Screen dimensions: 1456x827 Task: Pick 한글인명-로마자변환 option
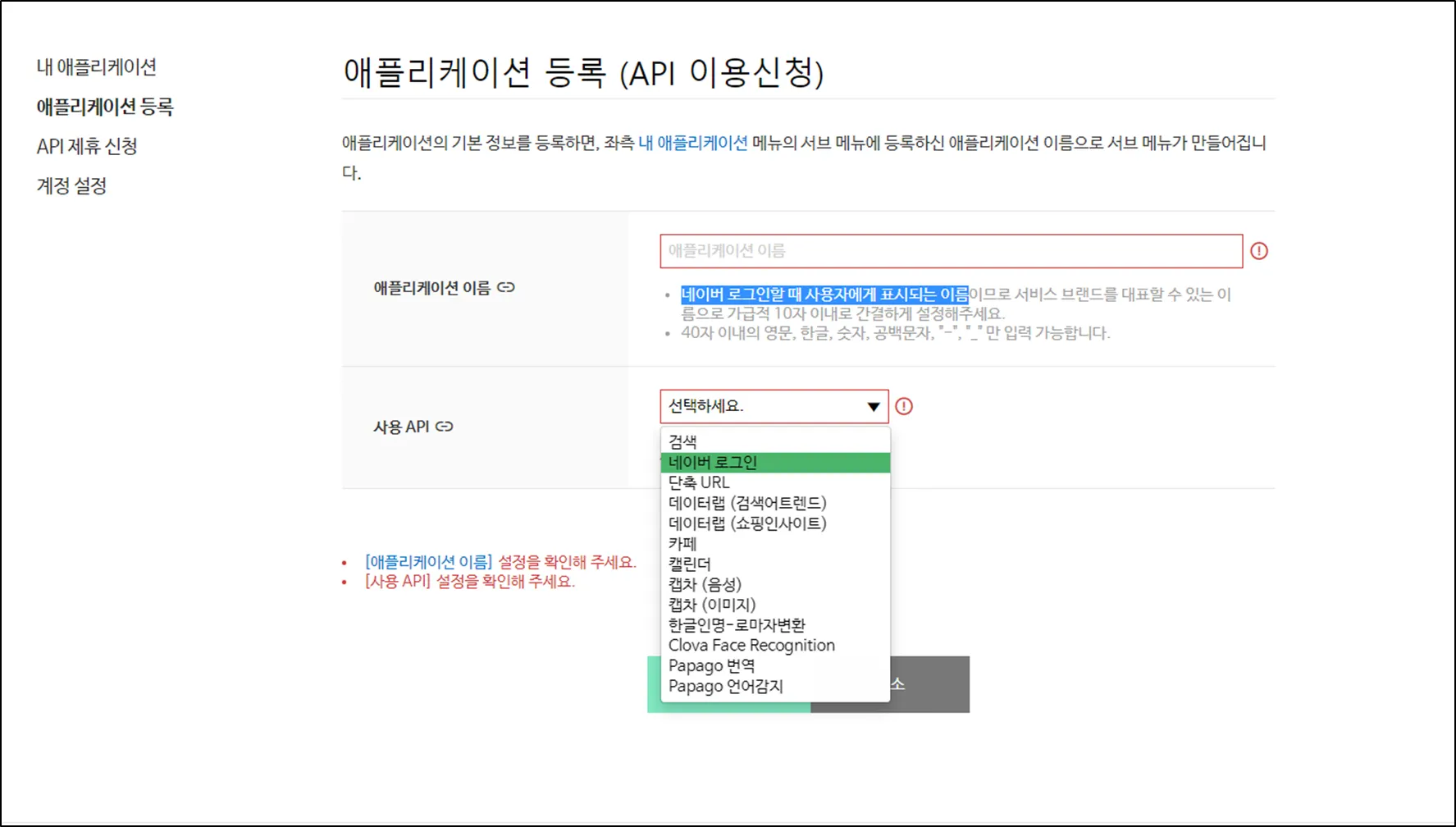(775, 625)
